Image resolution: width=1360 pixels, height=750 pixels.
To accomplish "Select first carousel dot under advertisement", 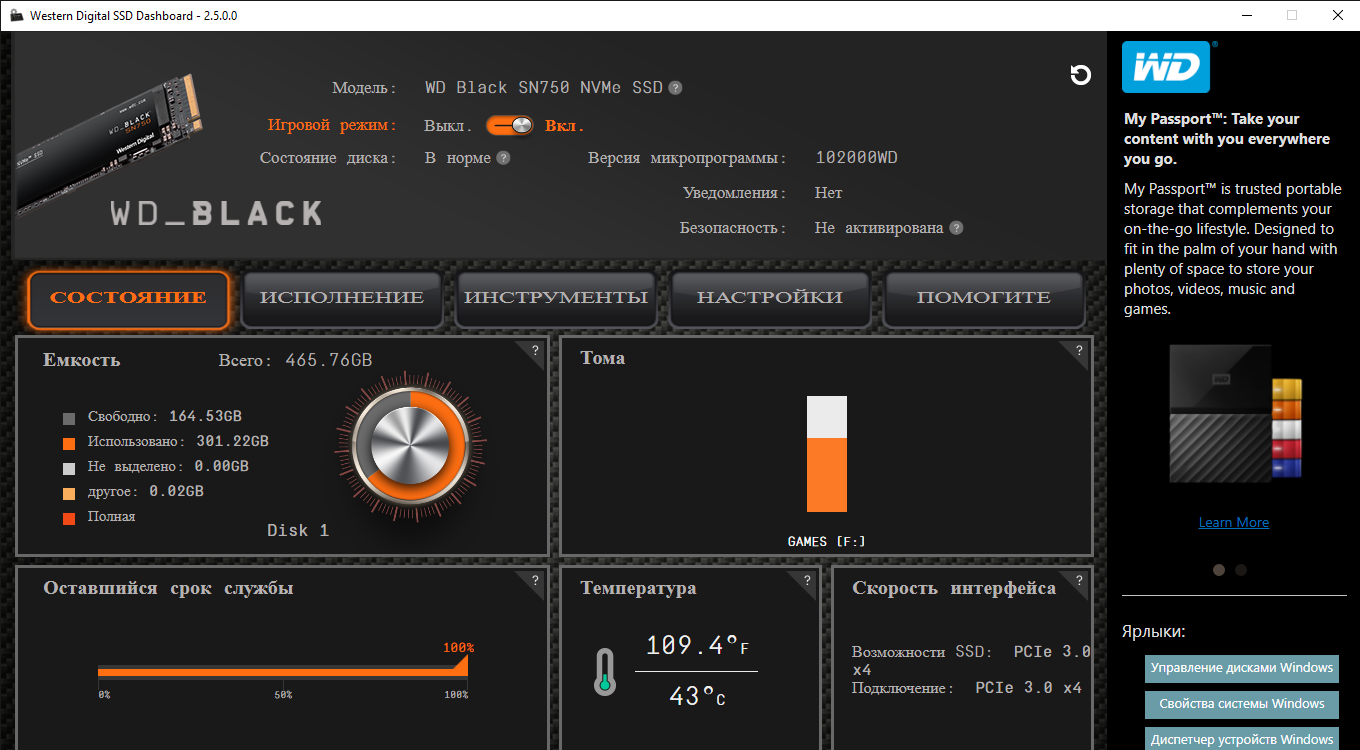I will pos(1219,570).
